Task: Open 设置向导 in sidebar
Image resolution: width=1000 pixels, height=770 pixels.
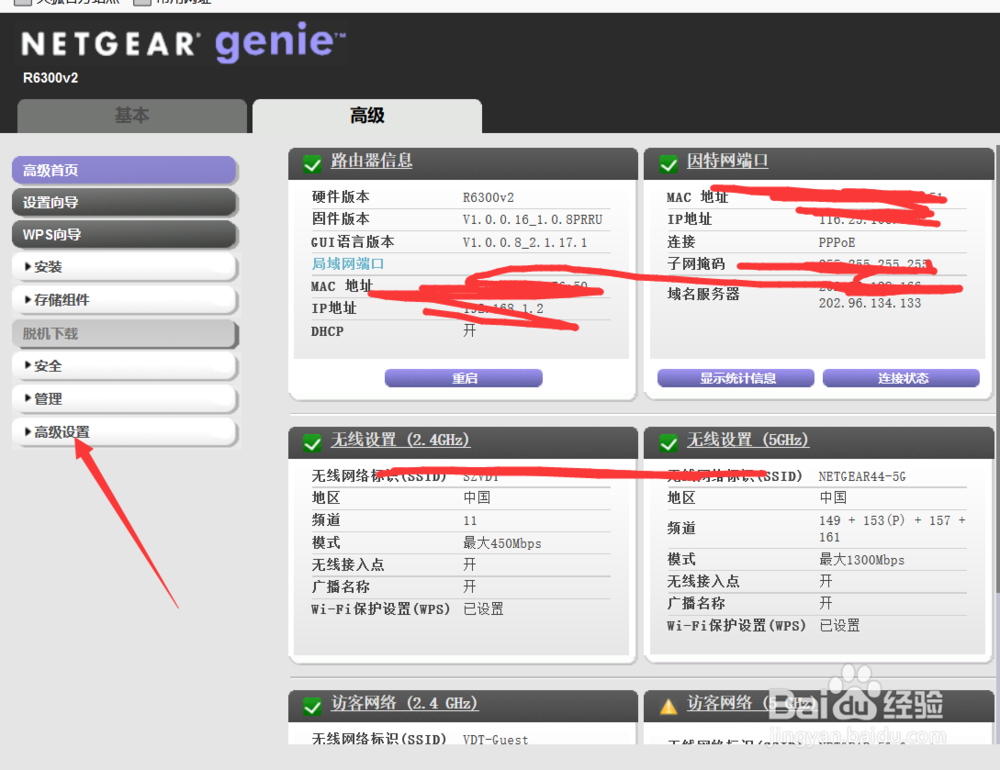Action: [x=124, y=202]
